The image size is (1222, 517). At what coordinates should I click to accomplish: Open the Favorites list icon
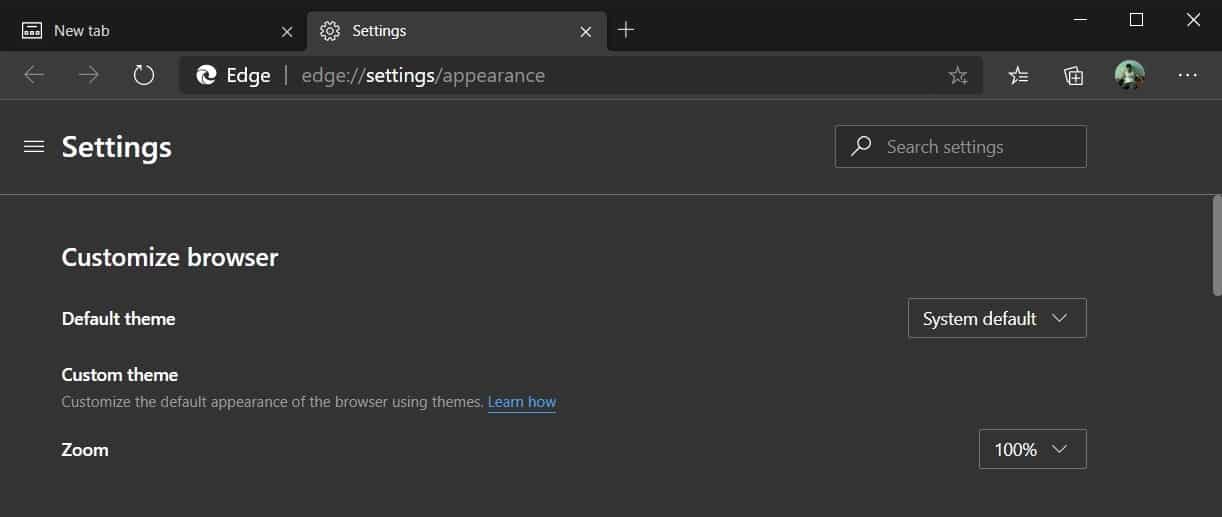tap(1018, 75)
